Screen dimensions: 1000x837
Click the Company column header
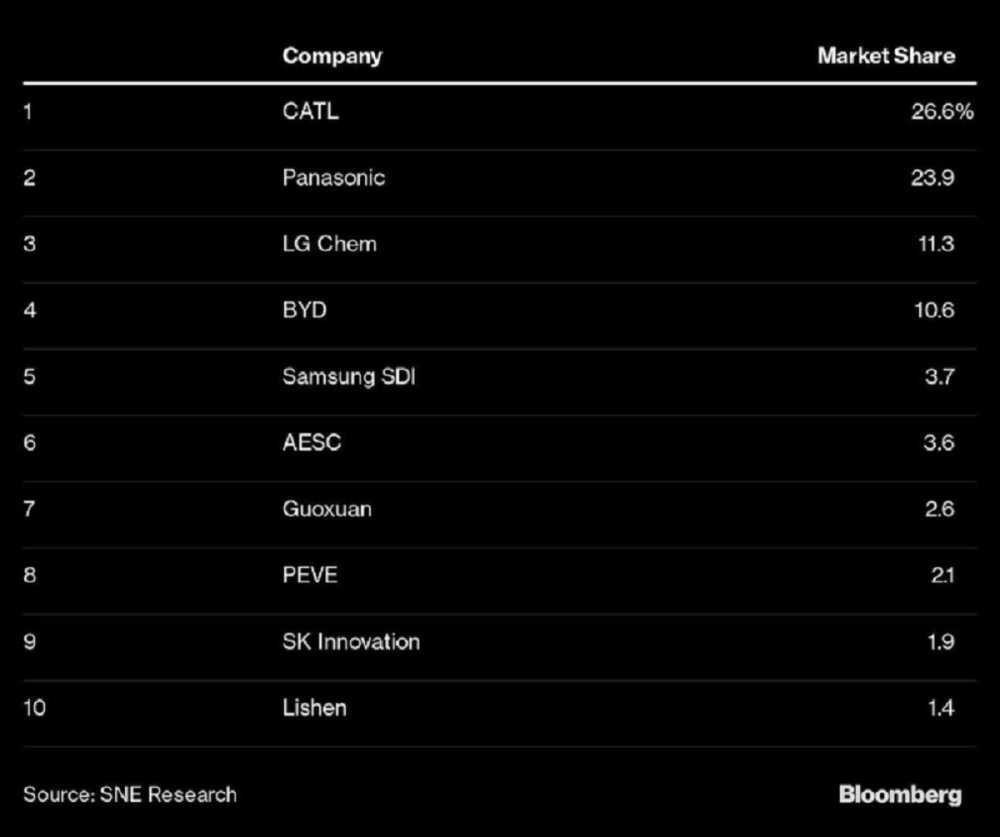tap(332, 55)
